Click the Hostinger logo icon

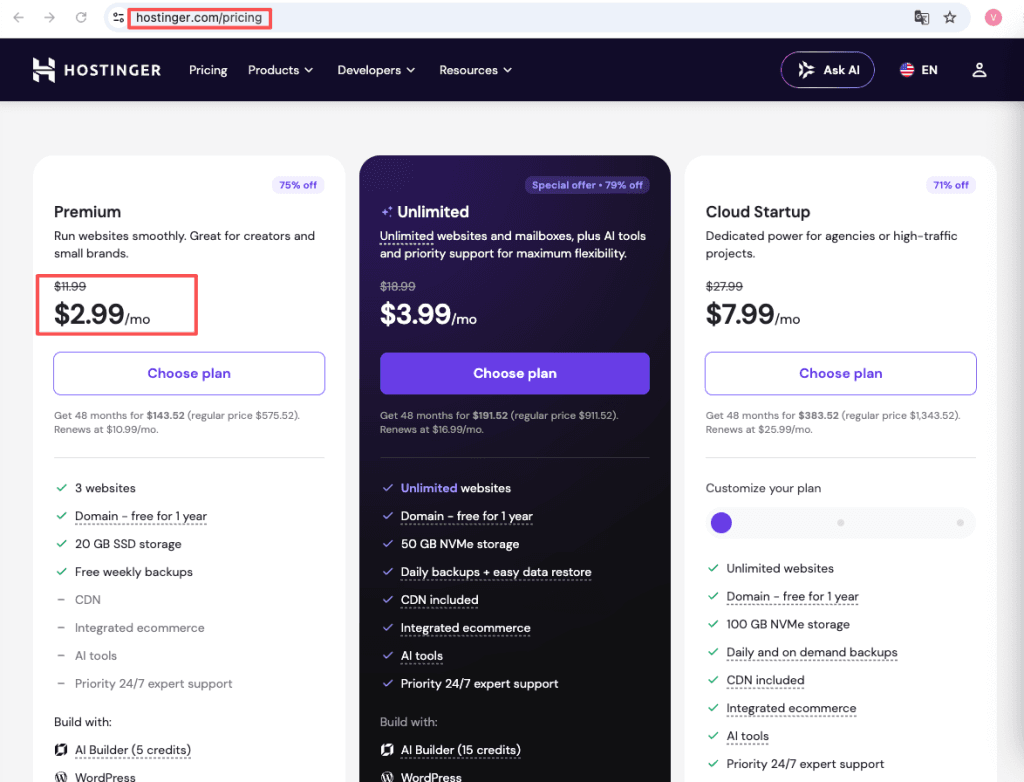click(x=44, y=70)
